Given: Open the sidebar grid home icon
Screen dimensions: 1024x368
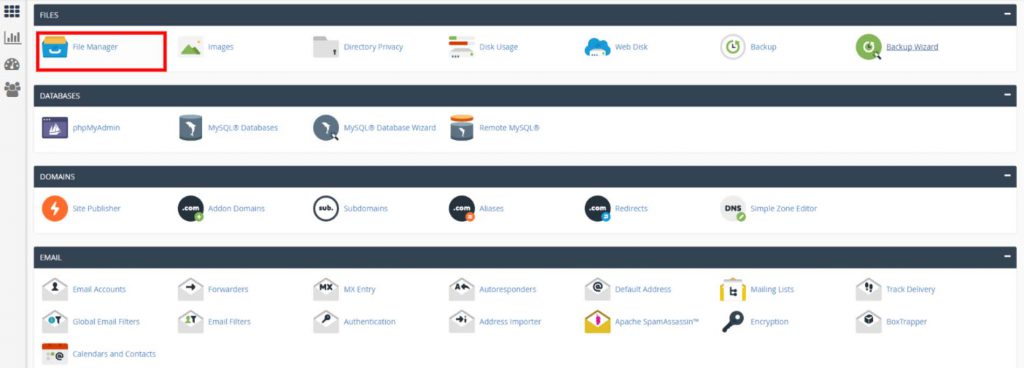Looking at the screenshot, I should 12,11.
